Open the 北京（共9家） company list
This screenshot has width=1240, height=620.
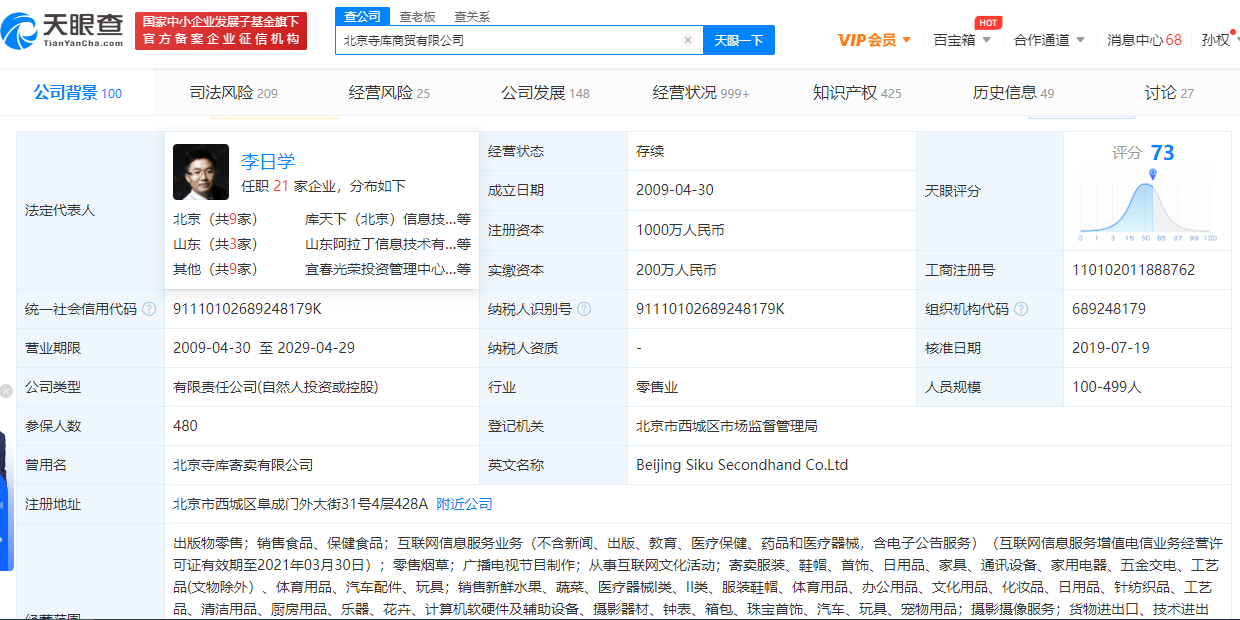click(215, 218)
